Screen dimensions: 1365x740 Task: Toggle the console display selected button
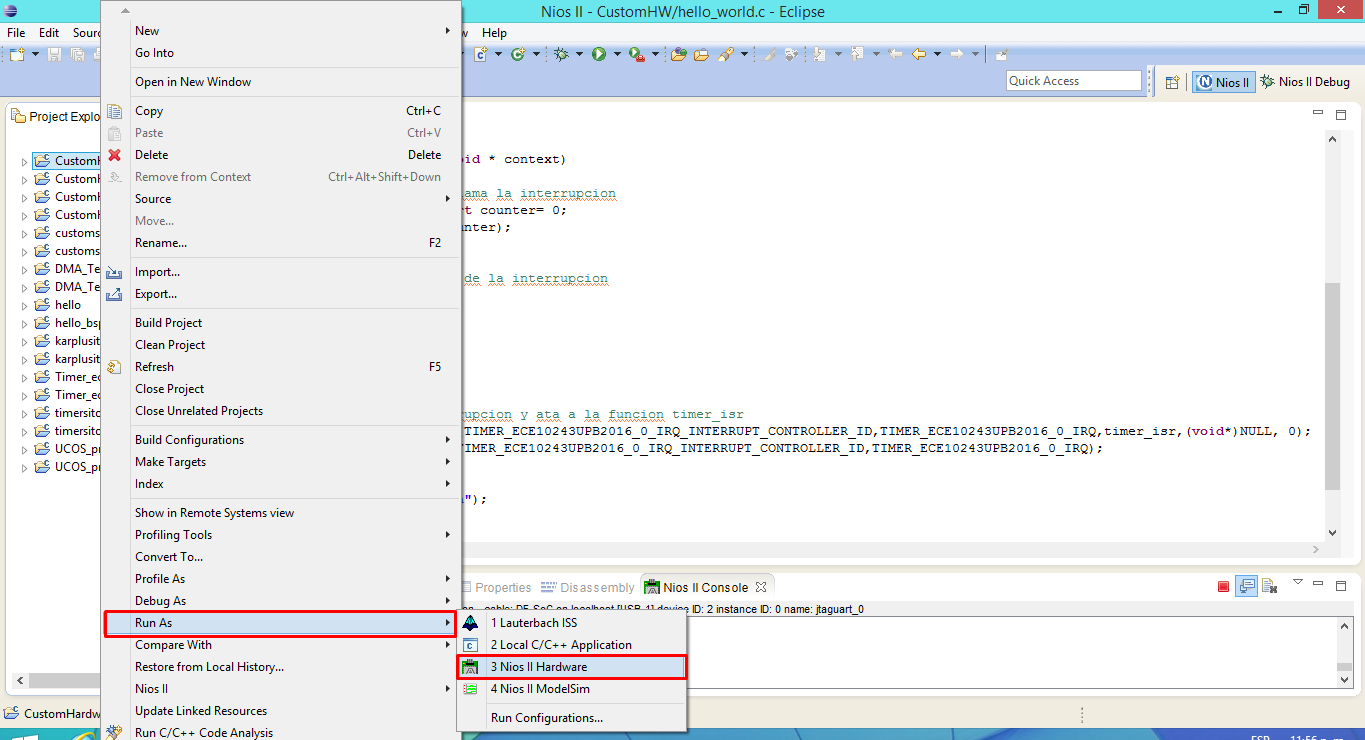tap(1246, 586)
